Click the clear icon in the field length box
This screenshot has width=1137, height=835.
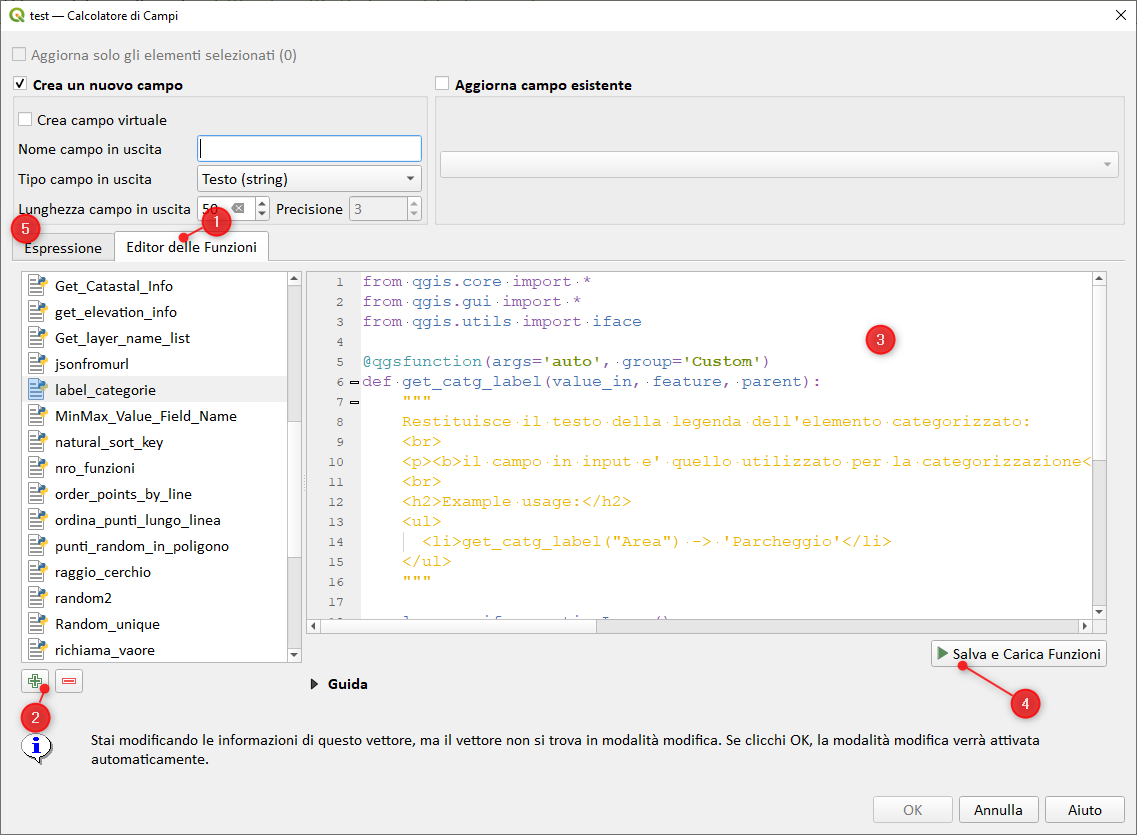click(238, 208)
